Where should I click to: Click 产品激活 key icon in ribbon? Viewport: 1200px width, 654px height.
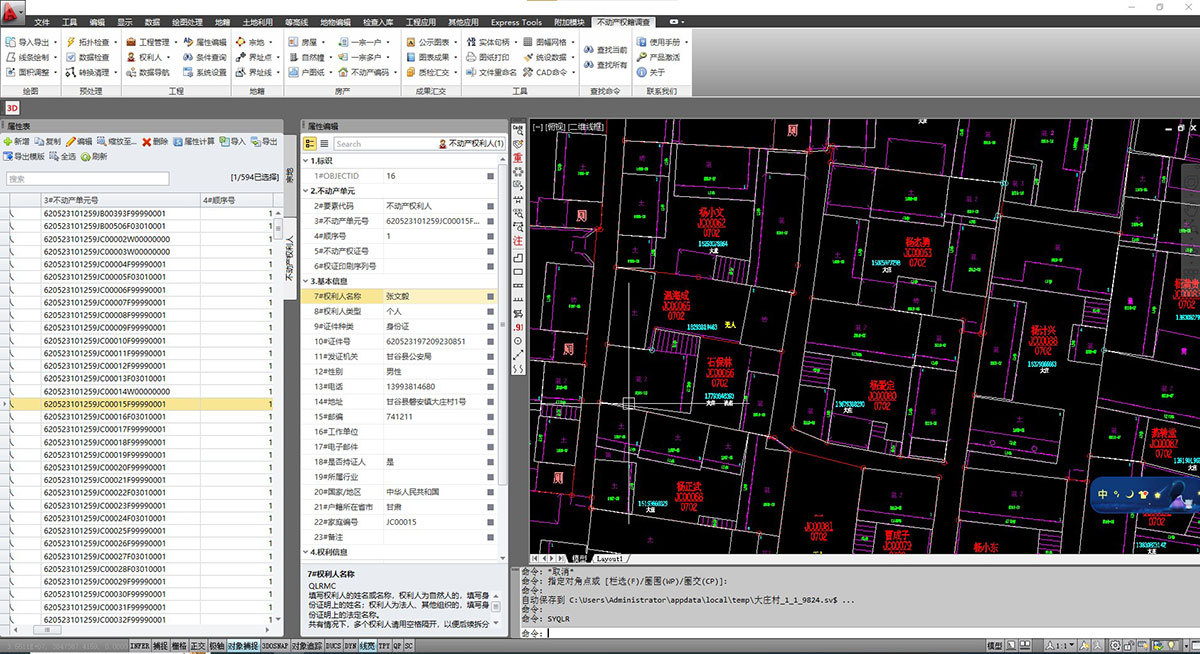tap(642, 57)
